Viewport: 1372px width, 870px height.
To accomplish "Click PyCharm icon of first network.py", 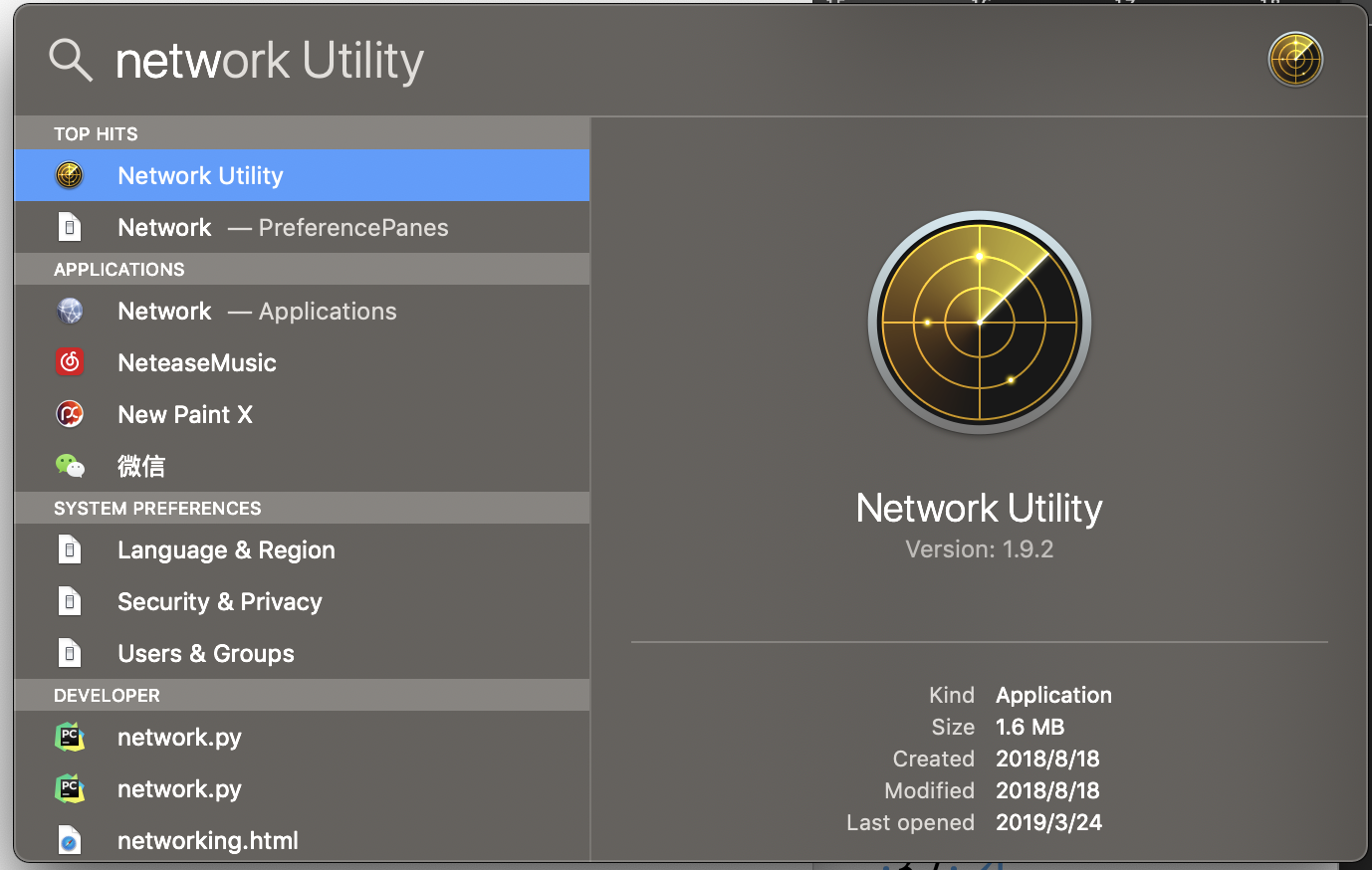I will click(x=70, y=737).
